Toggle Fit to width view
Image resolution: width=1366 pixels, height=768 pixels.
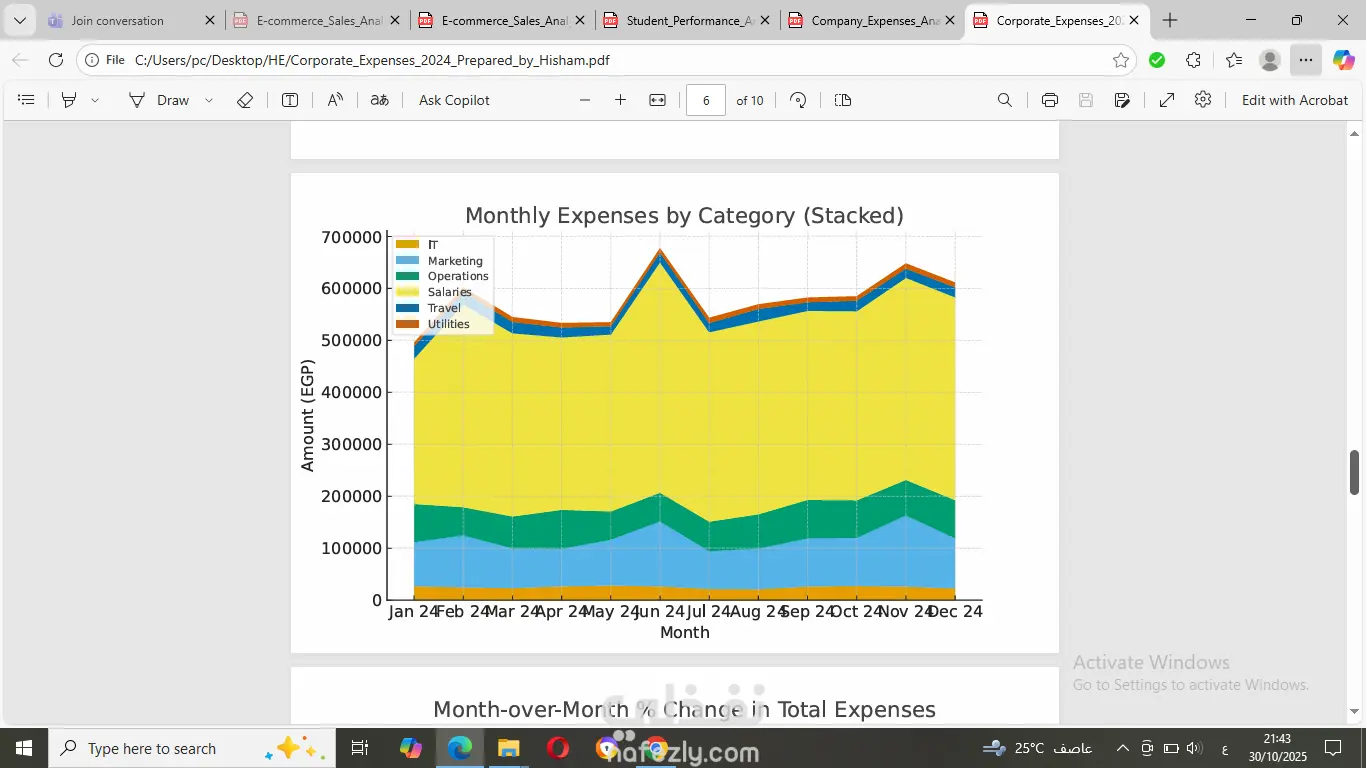coord(657,100)
